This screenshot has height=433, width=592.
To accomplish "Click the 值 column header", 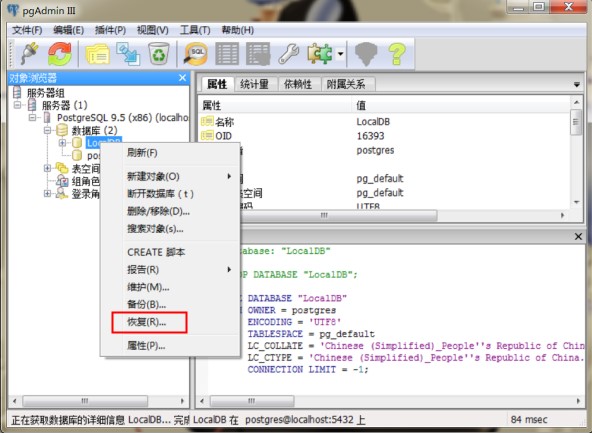I will coord(461,105).
